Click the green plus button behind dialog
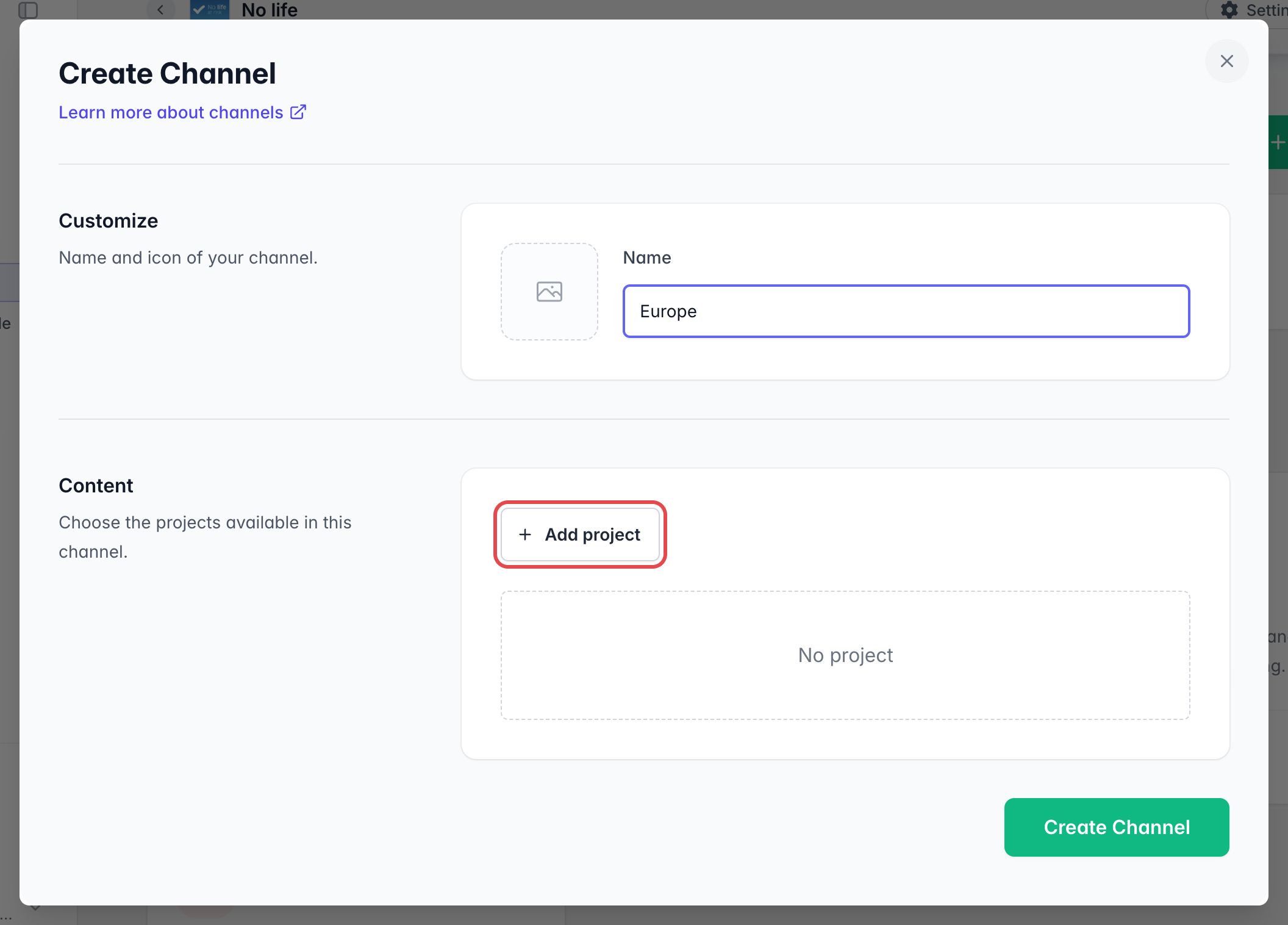Screen dimensions: 1288x925 [1278, 143]
